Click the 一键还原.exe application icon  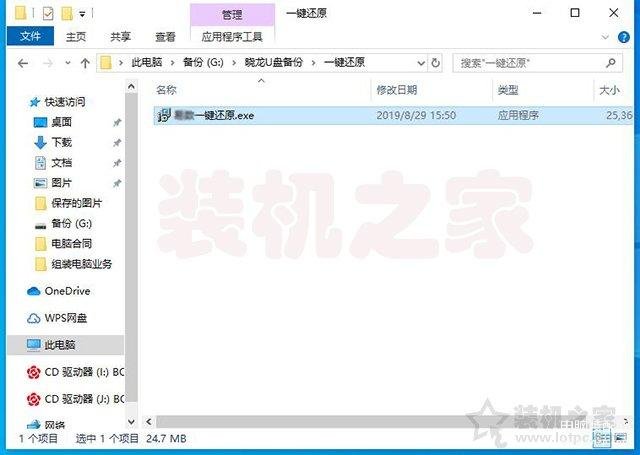pyautogui.click(x=164, y=115)
